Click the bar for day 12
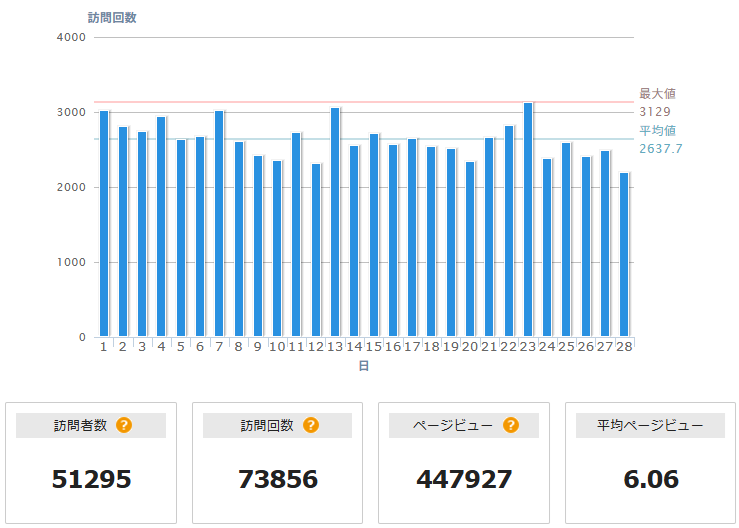 point(316,250)
